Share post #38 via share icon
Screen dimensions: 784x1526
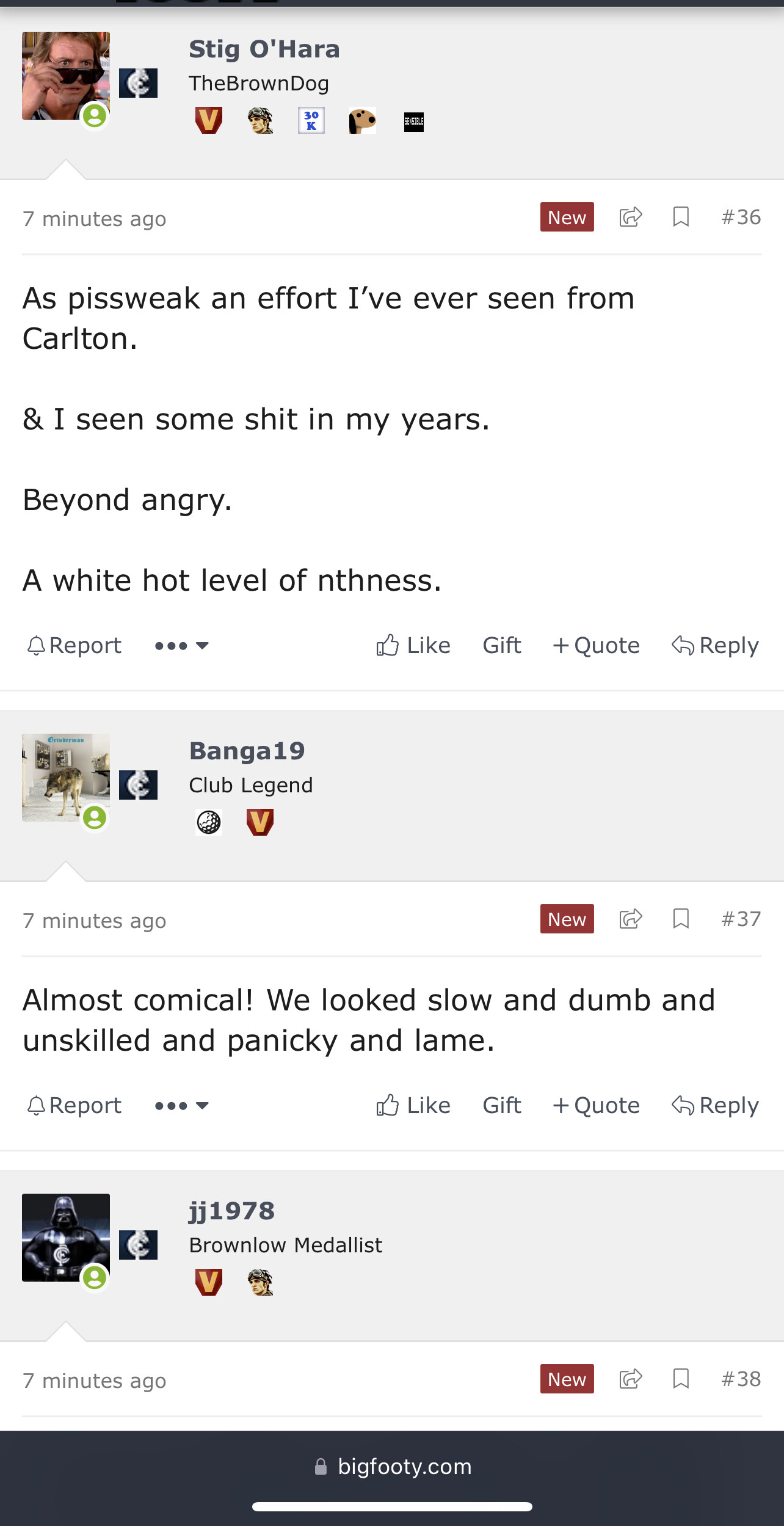coord(631,1379)
